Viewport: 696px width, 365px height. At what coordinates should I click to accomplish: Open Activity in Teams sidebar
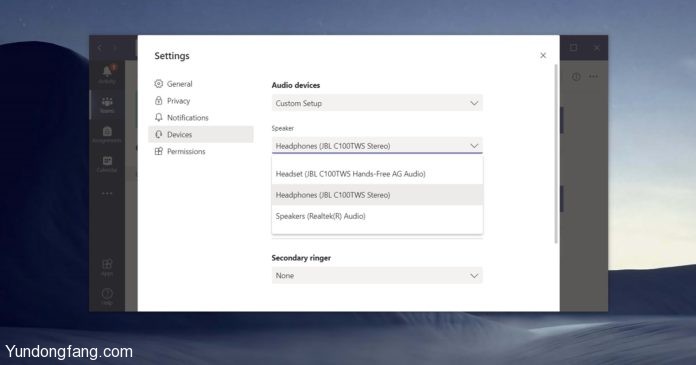(x=107, y=74)
